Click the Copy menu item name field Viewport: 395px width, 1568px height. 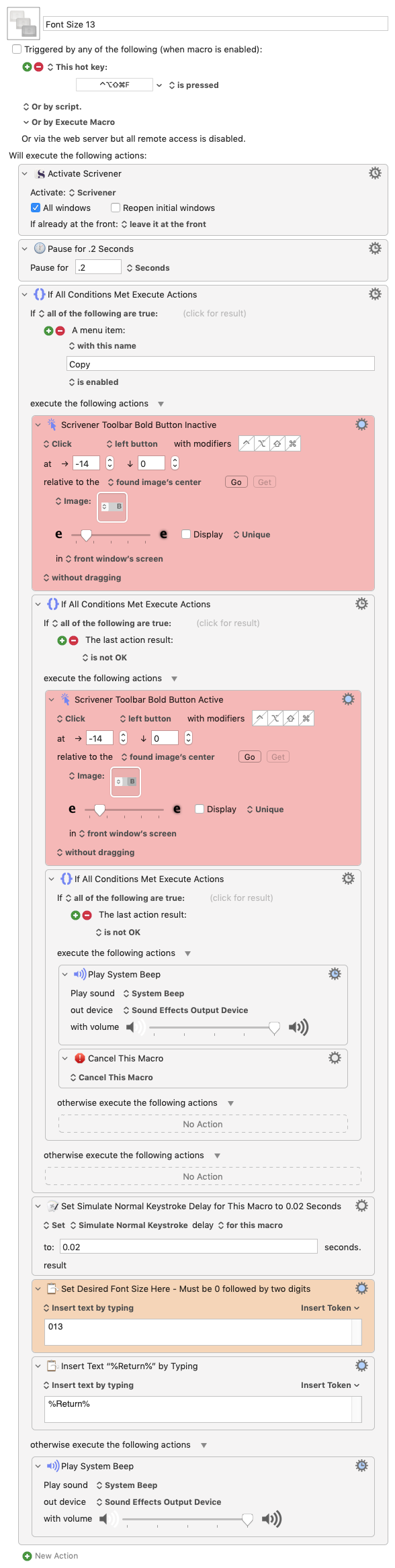tap(220, 364)
